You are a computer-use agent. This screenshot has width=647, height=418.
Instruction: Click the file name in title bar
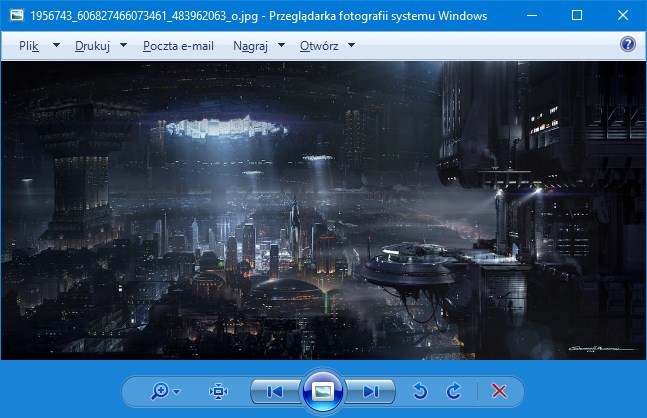pos(144,16)
